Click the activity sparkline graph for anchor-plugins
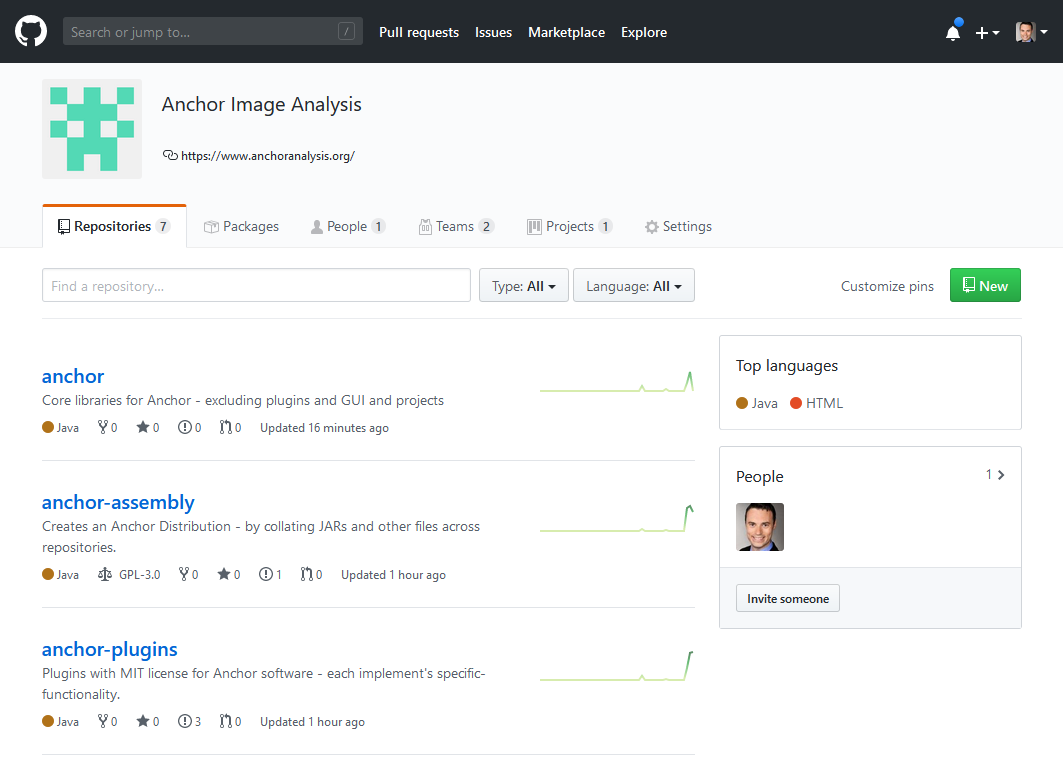The image size is (1063, 770). (x=617, y=666)
